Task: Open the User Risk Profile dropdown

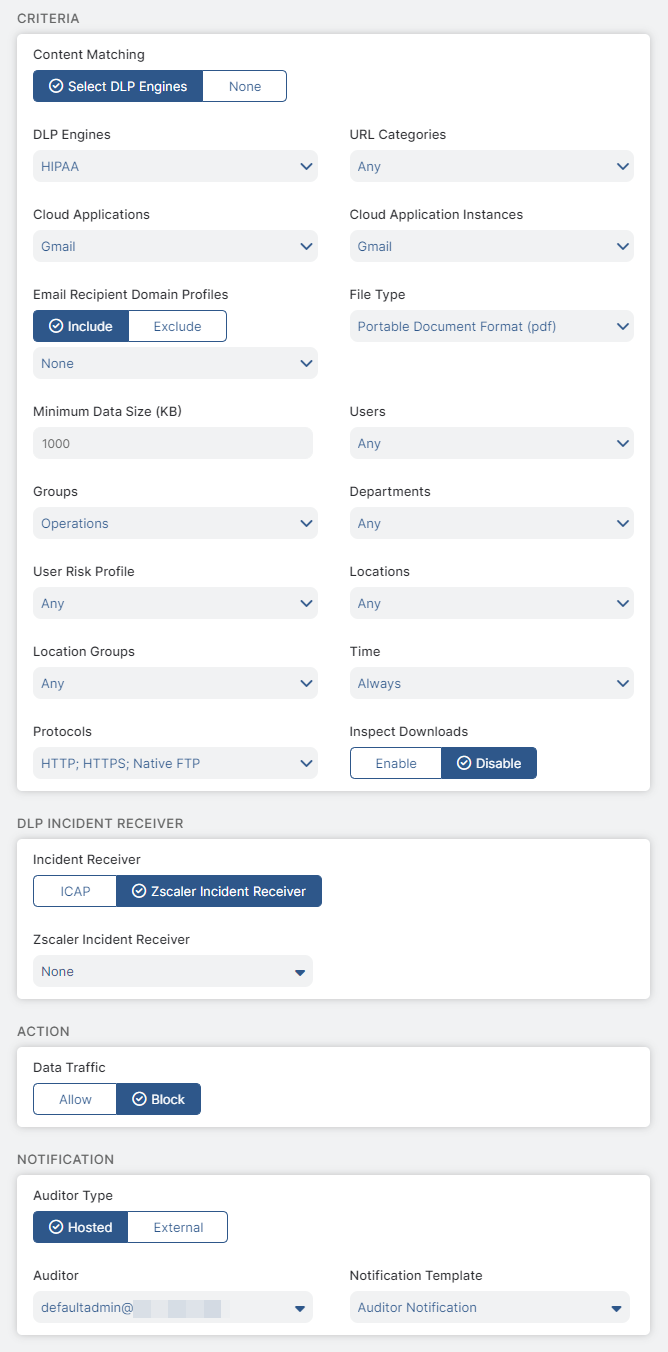Action: pyautogui.click(x=175, y=603)
